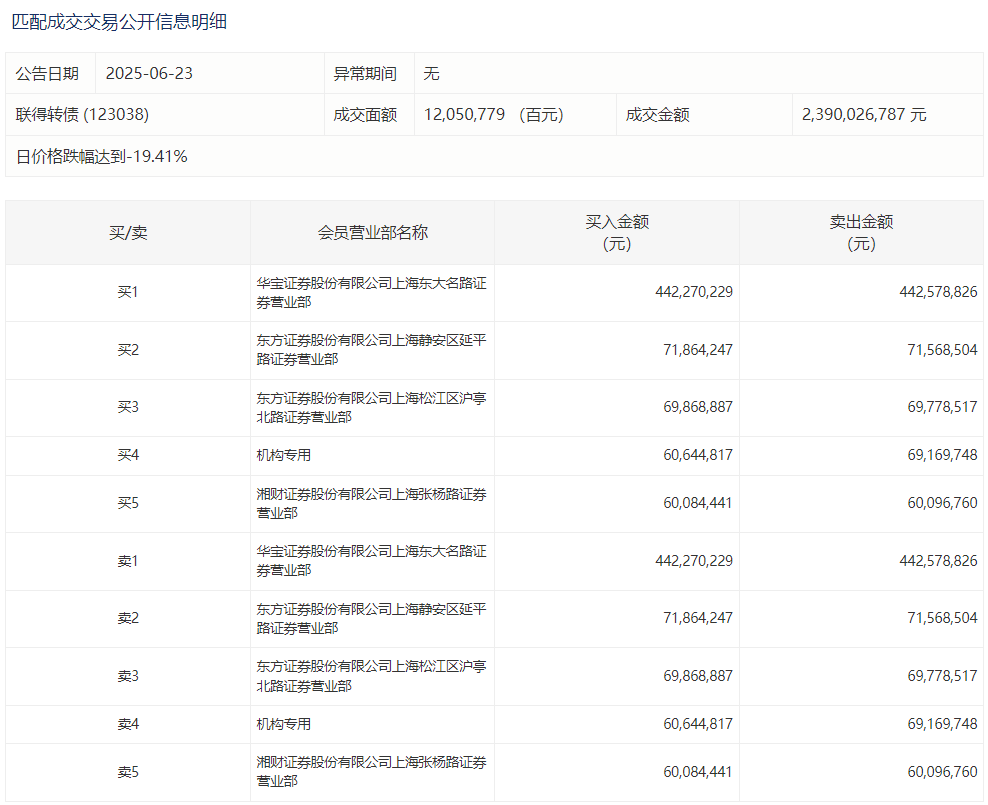Viewport: 988px width, 805px height.
Task: Open the 联得转债 (123038) bond entry
Action: [82, 115]
